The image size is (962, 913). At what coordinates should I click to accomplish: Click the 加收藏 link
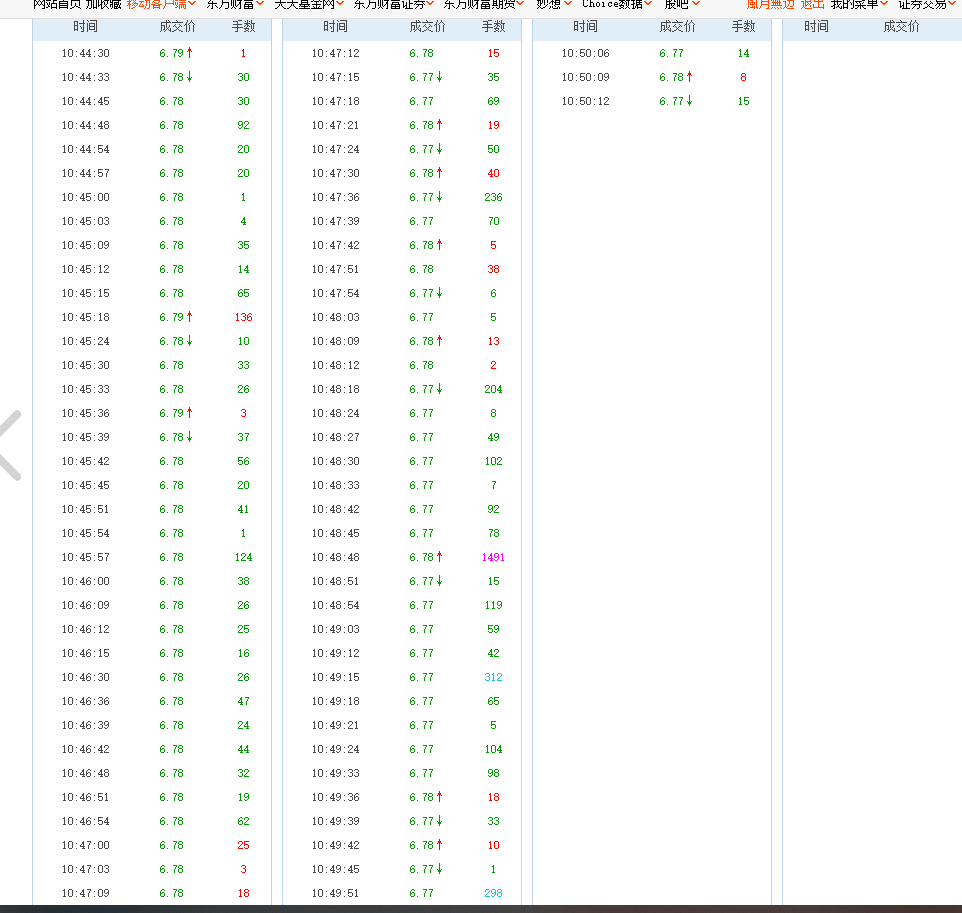(104, 4)
